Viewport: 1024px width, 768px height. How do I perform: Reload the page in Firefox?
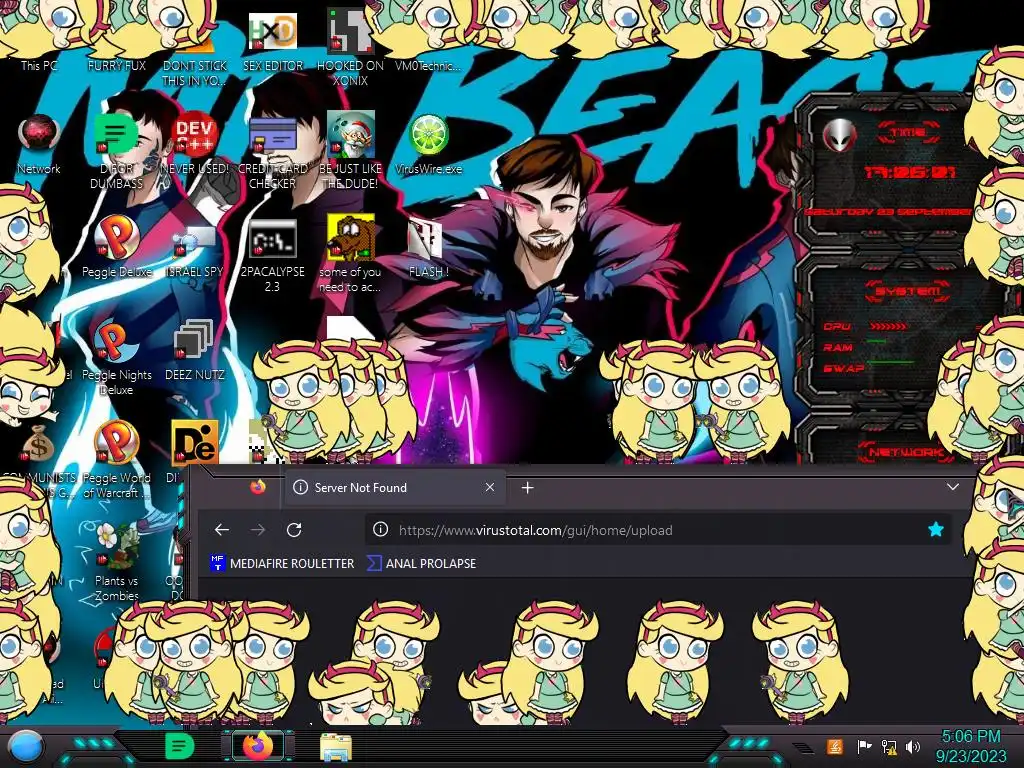click(294, 530)
